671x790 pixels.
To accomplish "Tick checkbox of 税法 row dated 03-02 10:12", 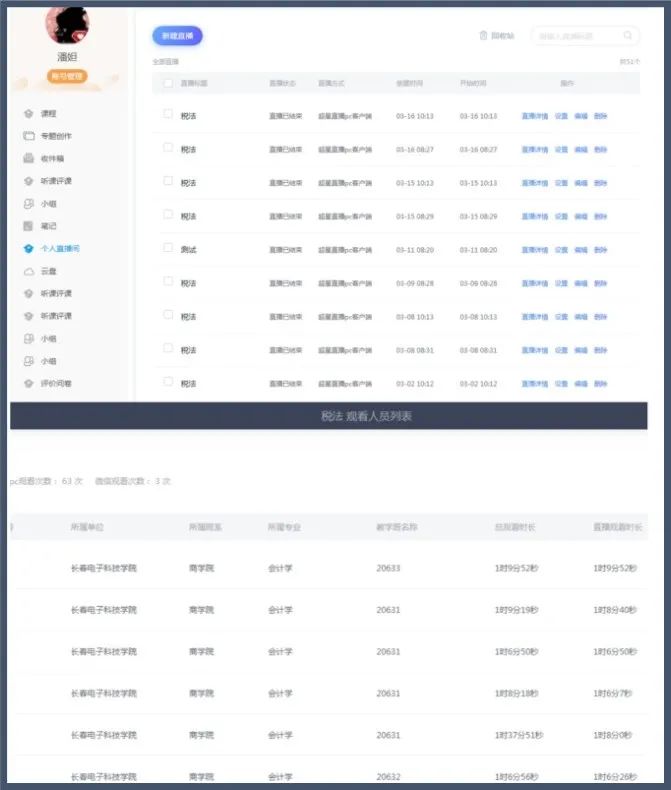I will [x=168, y=382].
